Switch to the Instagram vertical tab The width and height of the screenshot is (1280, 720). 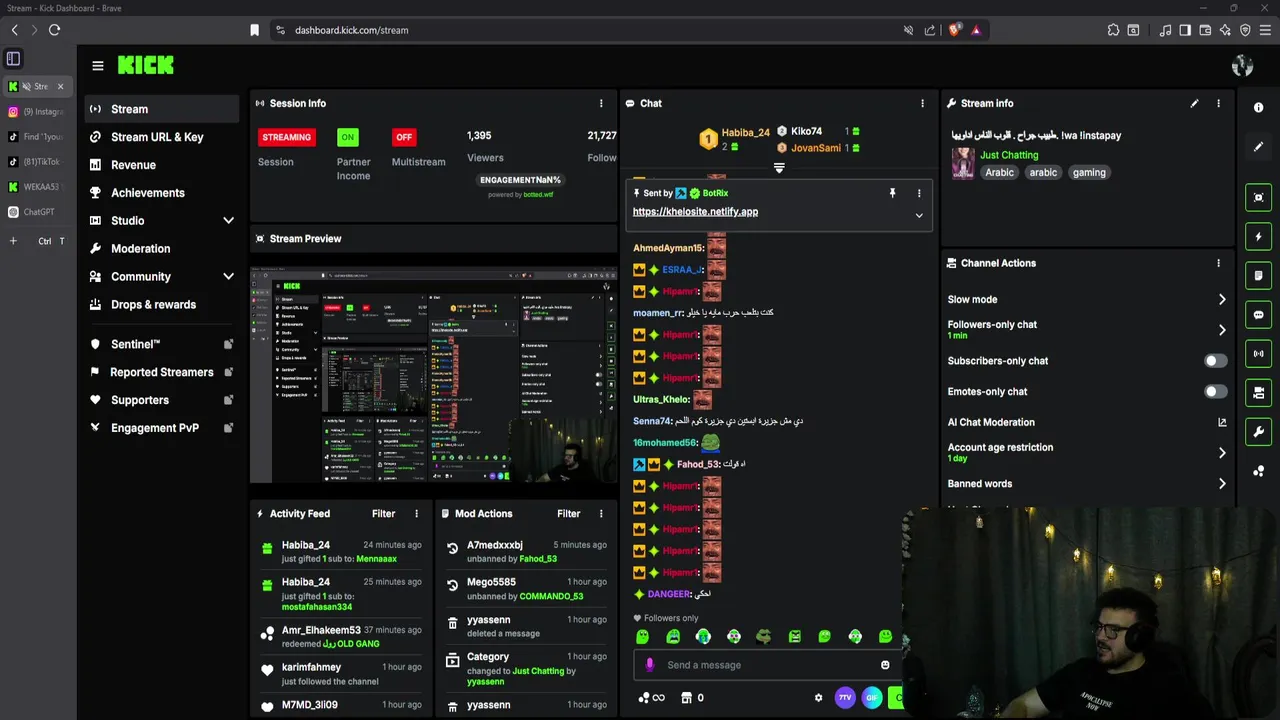click(38, 111)
